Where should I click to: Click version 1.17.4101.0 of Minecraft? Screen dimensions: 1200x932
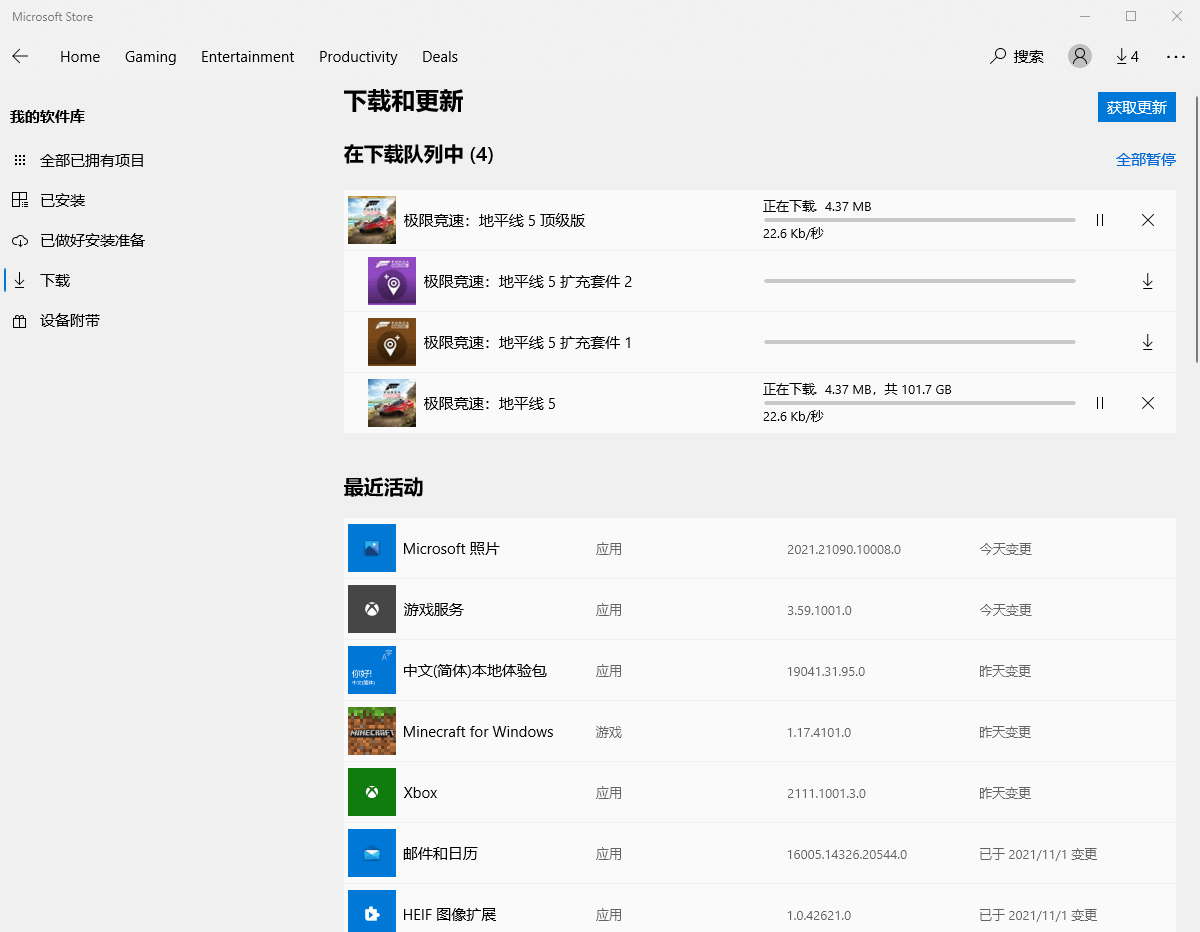[819, 732]
